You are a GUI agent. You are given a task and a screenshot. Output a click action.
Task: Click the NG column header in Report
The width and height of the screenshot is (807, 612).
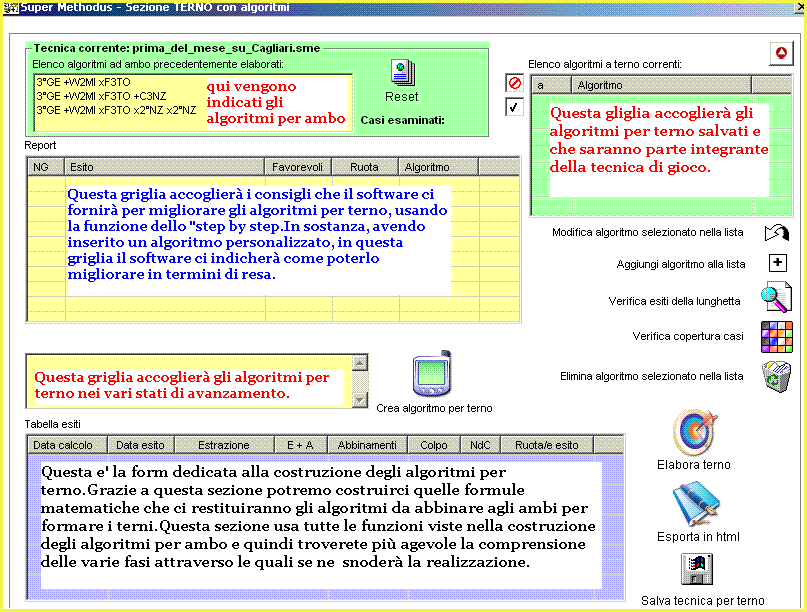[46, 167]
